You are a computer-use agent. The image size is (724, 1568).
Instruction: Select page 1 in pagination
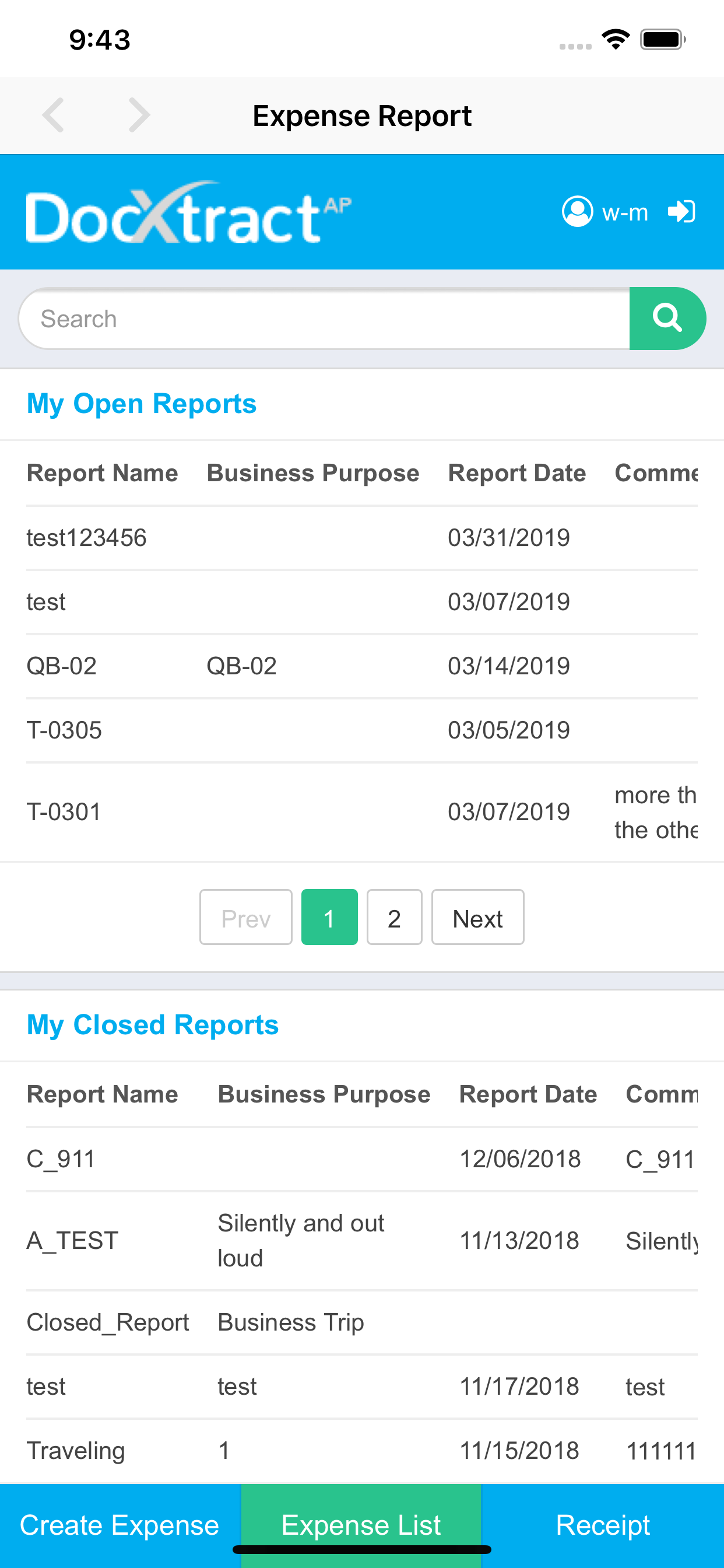(x=329, y=918)
